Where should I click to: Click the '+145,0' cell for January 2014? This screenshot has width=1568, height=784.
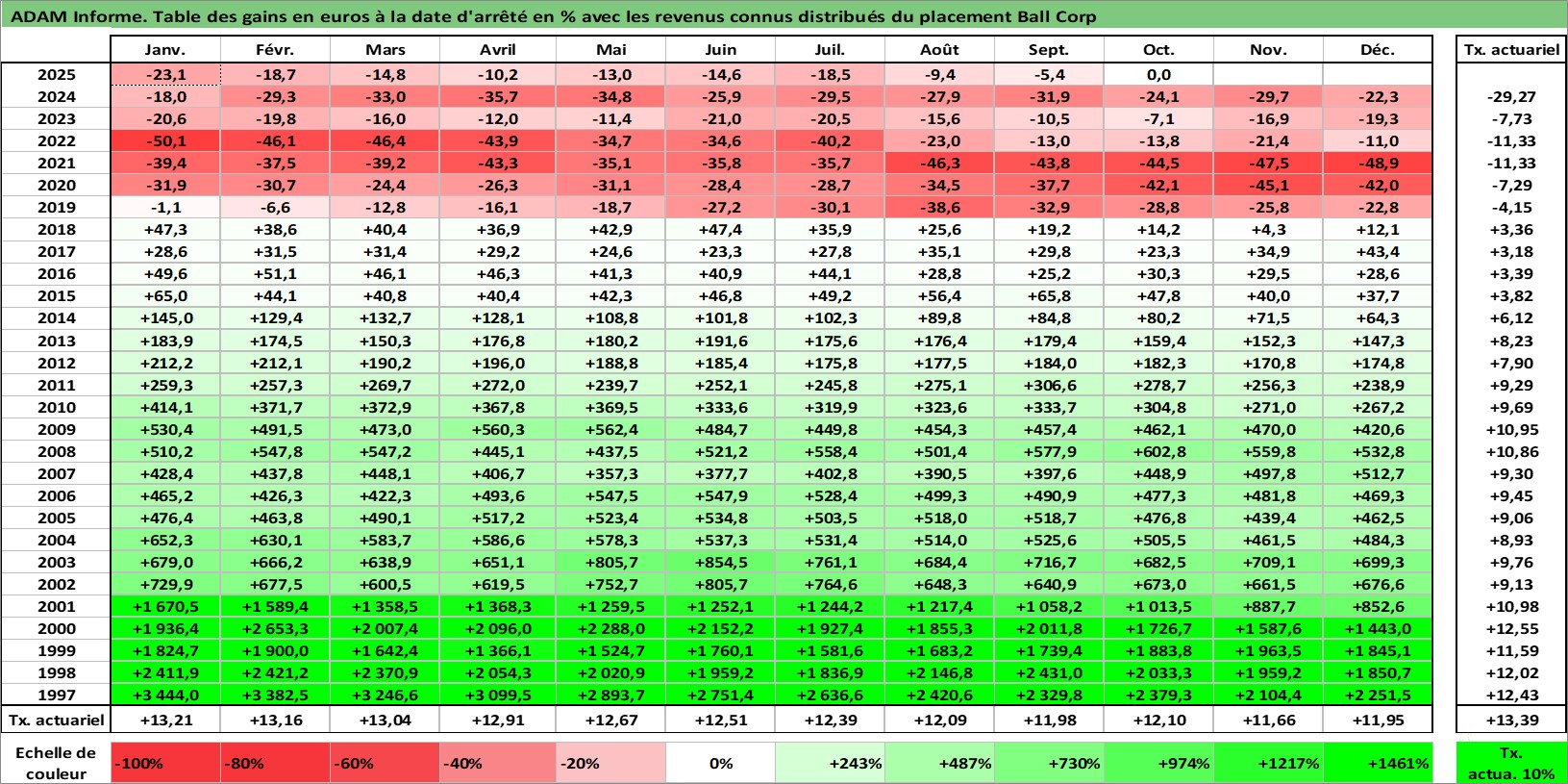coord(166,317)
